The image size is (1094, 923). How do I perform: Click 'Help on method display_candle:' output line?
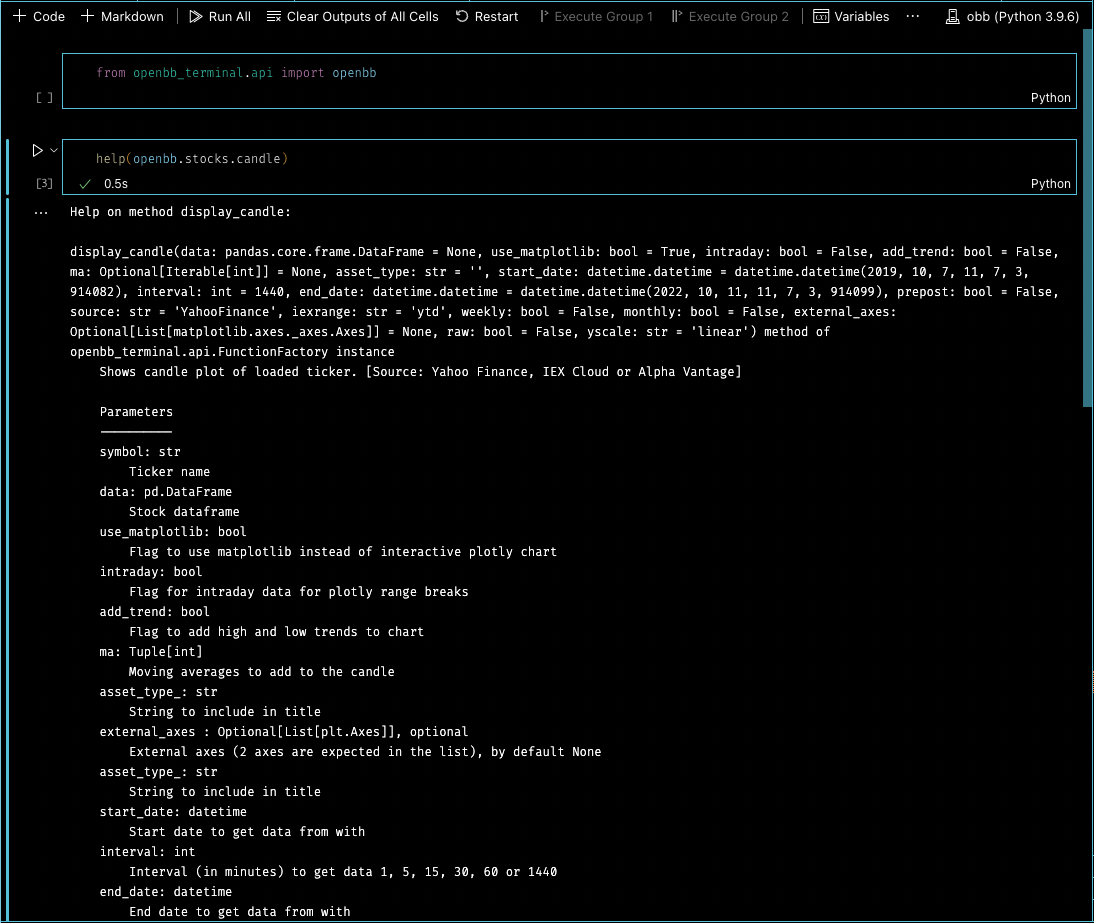(180, 211)
